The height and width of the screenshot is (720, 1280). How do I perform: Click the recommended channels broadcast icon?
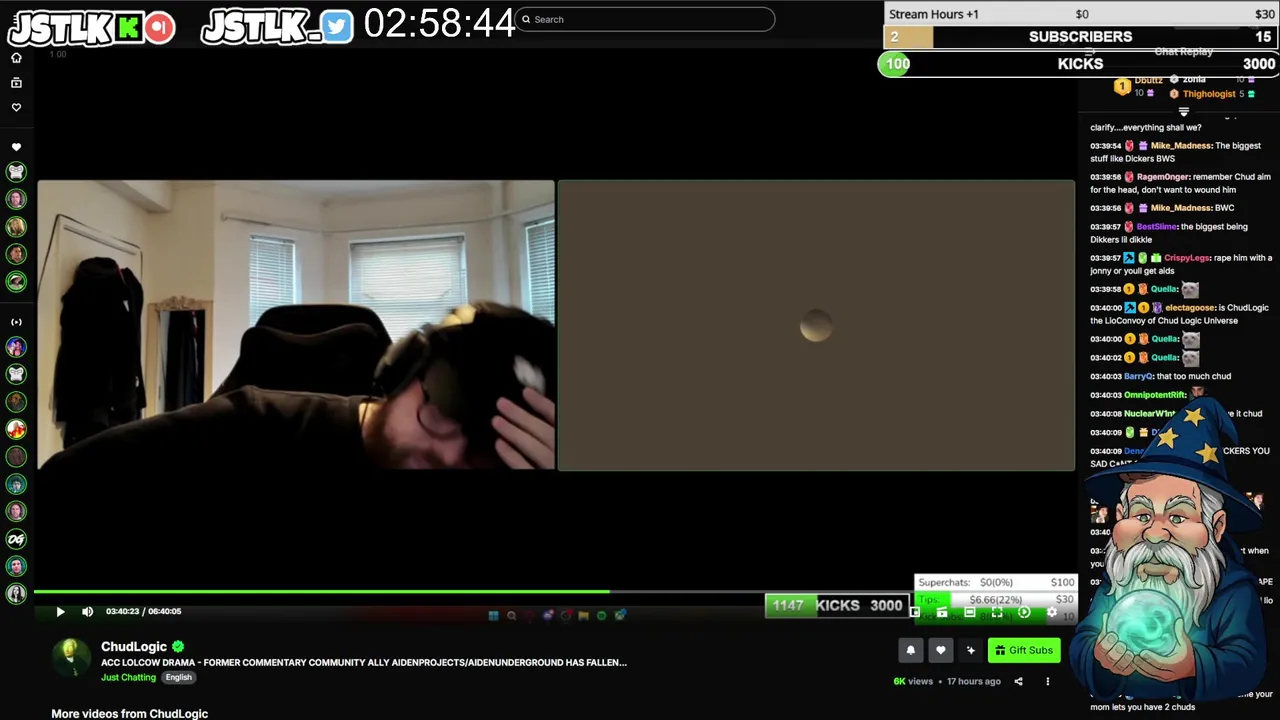click(16, 322)
